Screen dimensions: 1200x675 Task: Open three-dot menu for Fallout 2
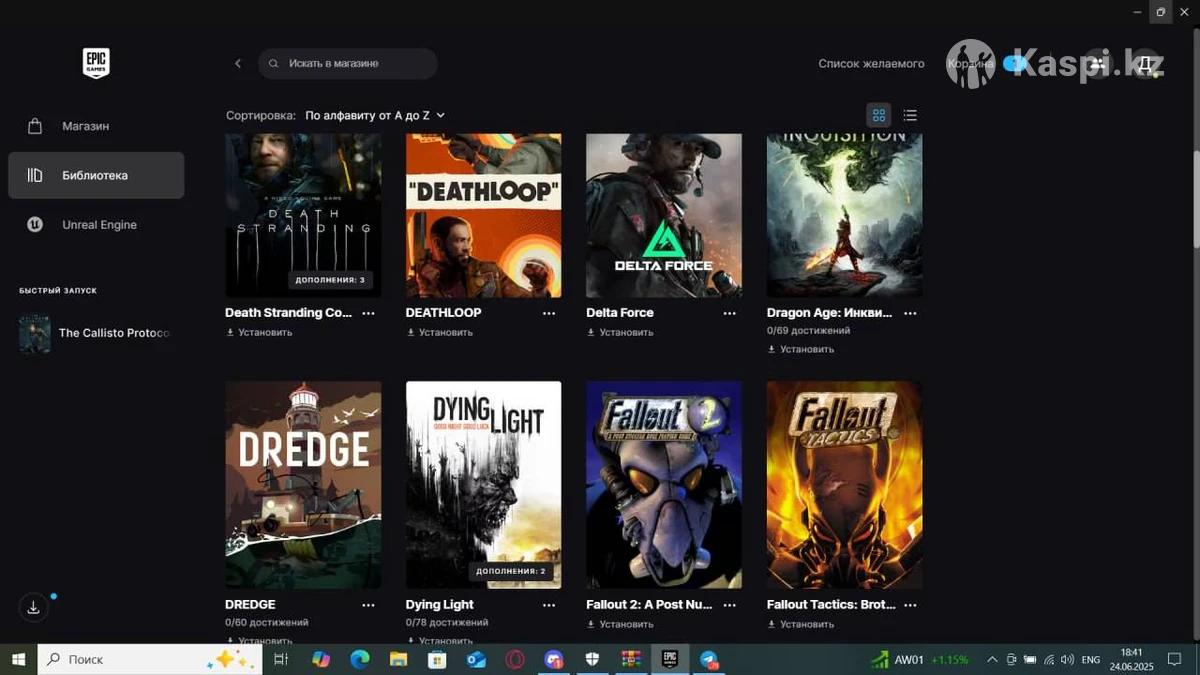point(729,605)
